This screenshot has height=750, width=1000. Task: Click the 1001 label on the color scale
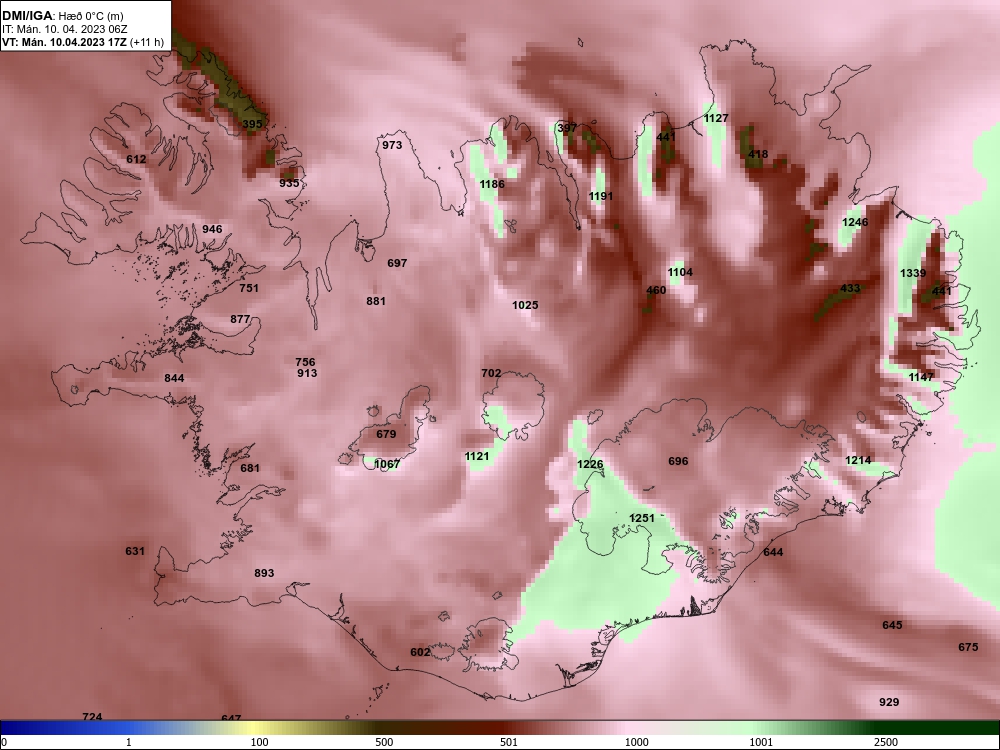click(x=761, y=742)
